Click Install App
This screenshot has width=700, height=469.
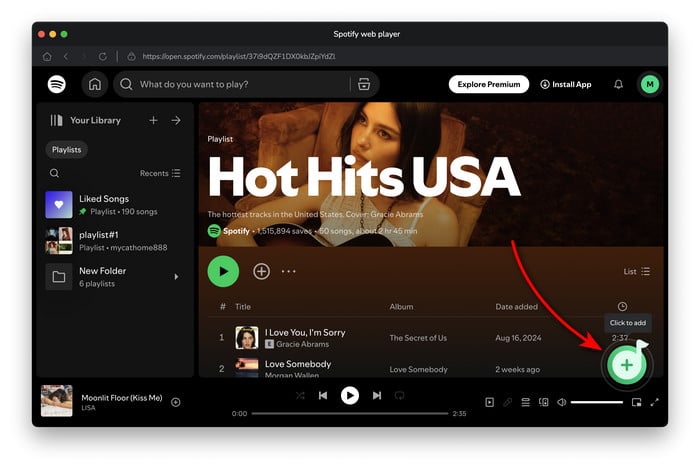(x=566, y=84)
